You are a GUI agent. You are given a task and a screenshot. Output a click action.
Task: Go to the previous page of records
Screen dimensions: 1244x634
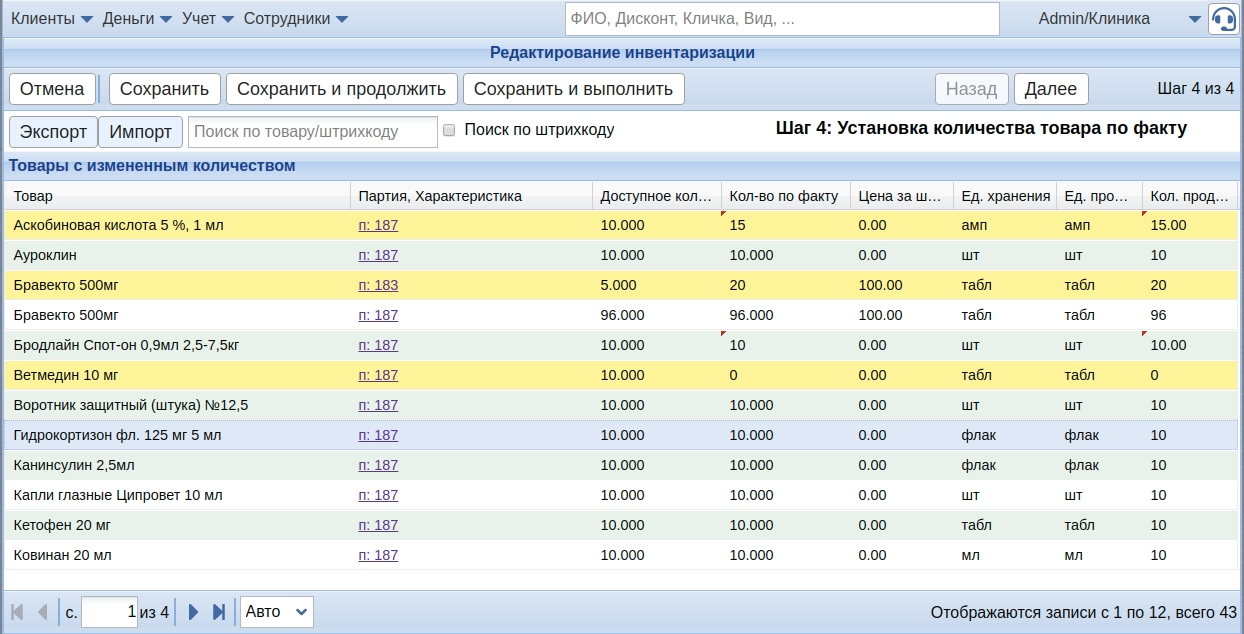point(42,612)
